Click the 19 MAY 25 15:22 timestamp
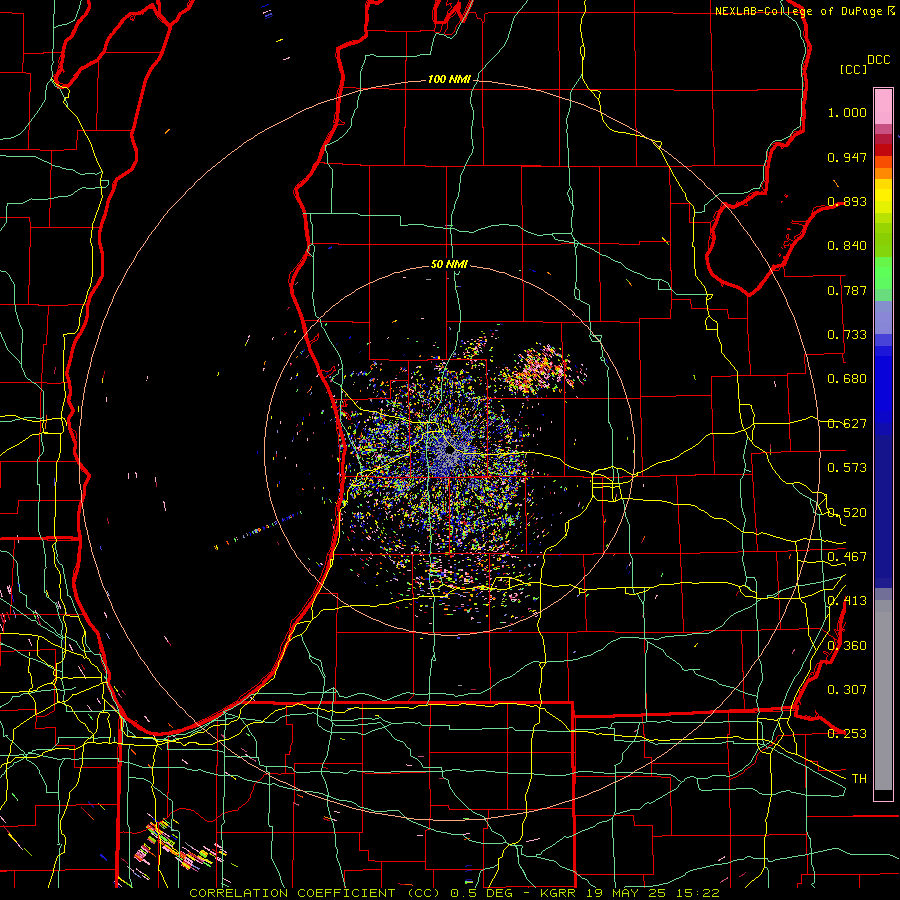 click(654, 893)
